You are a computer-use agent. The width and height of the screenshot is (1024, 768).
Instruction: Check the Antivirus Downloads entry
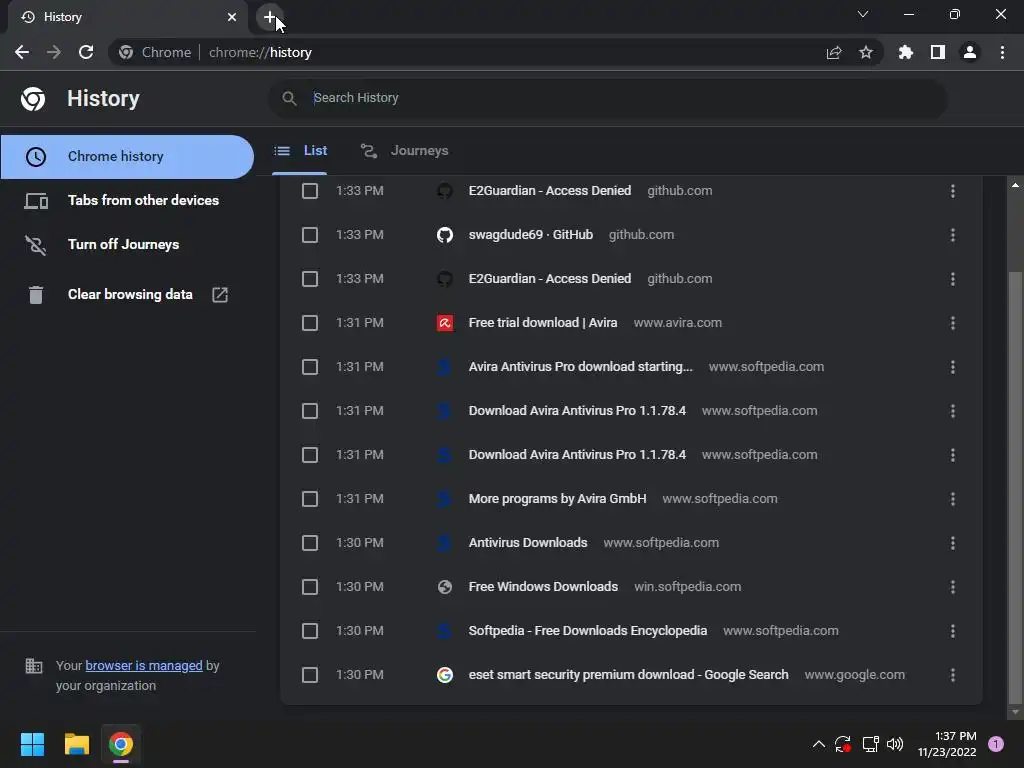310,543
